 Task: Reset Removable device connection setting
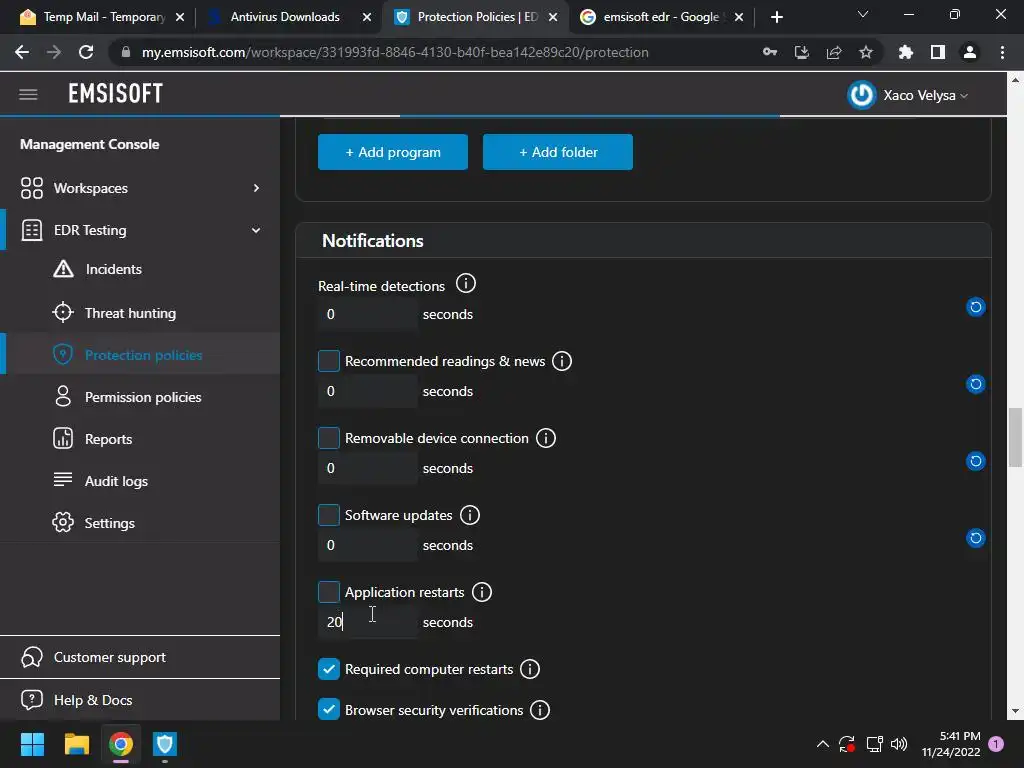pos(976,461)
